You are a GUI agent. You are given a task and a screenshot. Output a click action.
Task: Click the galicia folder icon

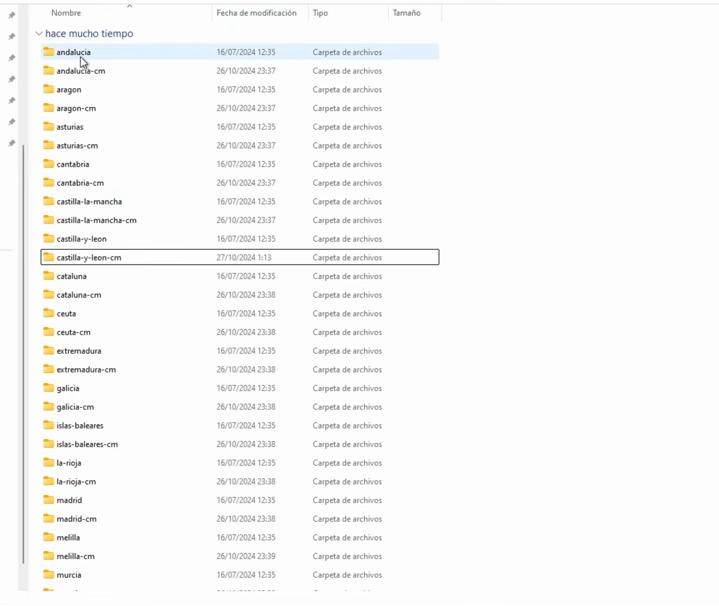pos(49,388)
